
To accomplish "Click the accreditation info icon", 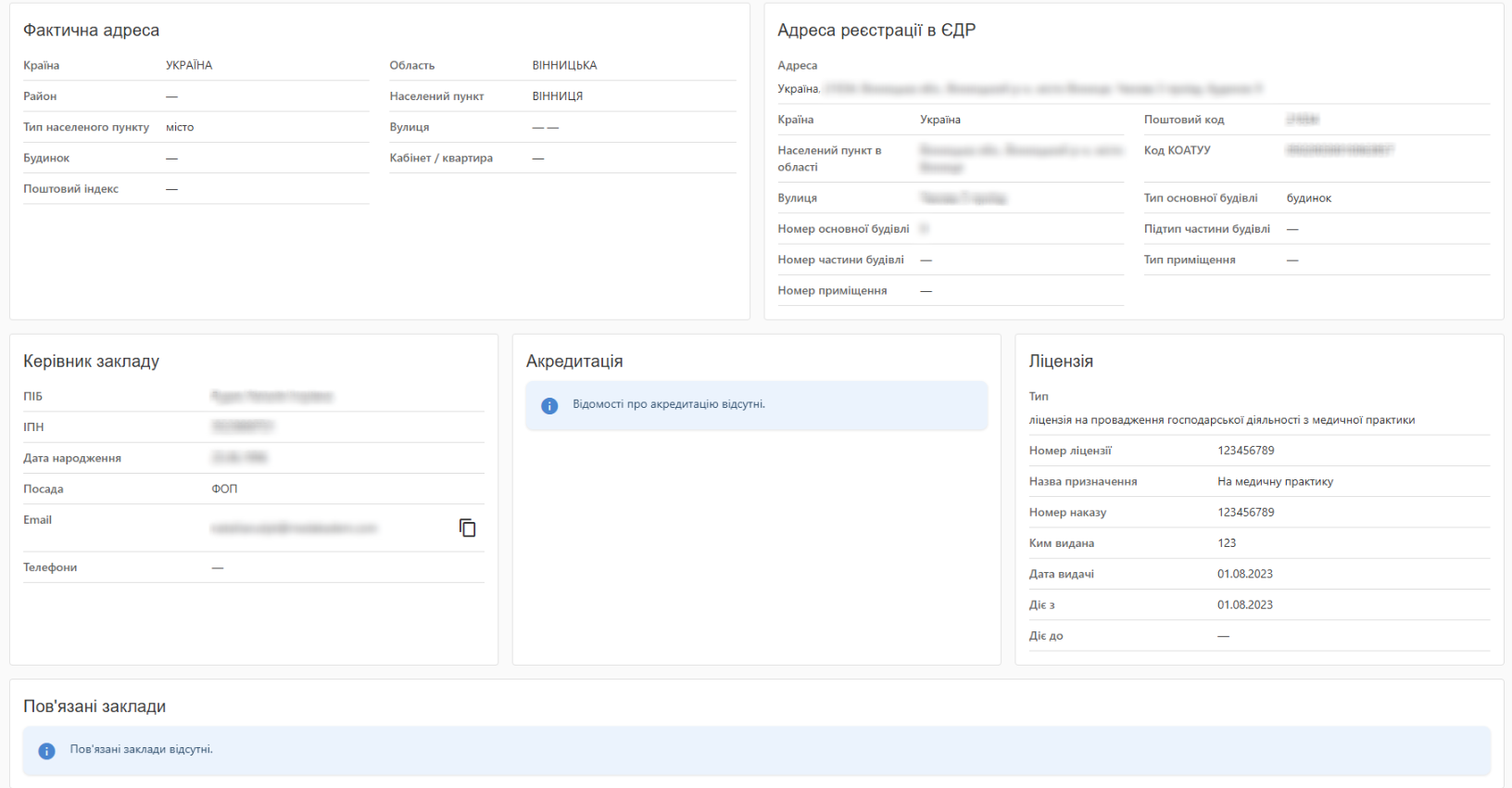I will click(x=549, y=406).
